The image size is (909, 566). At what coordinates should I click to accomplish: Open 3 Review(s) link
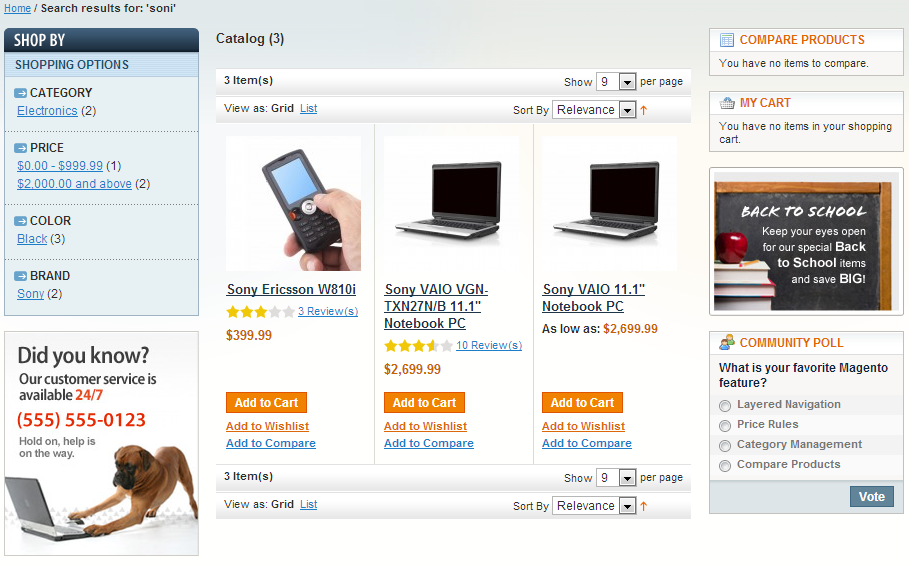tap(328, 311)
